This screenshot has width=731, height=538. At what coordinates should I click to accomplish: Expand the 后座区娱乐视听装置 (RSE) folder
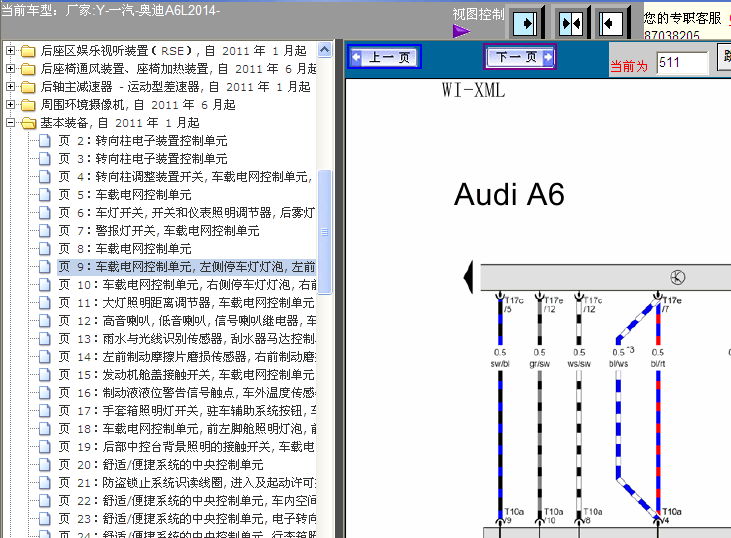[10, 50]
